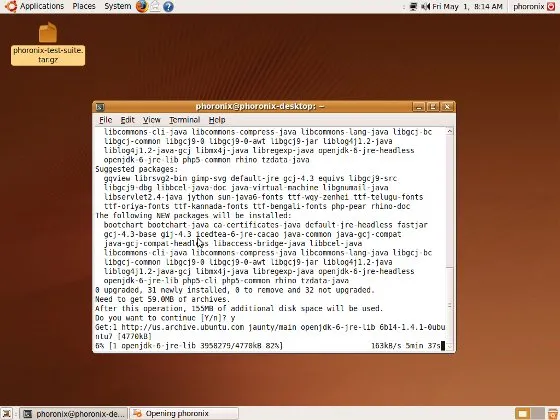Image resolution: width=560 pixels, height=420 pixels.
Task: Click '0 upgraded, 31 newly installed' line
Action: [235, 290]
